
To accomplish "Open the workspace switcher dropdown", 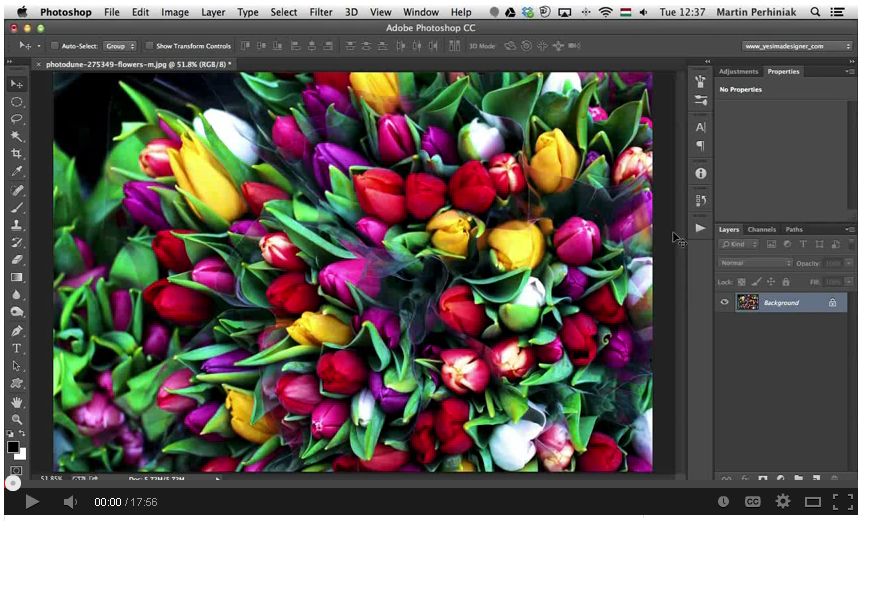I will click(x=797, y=46).
